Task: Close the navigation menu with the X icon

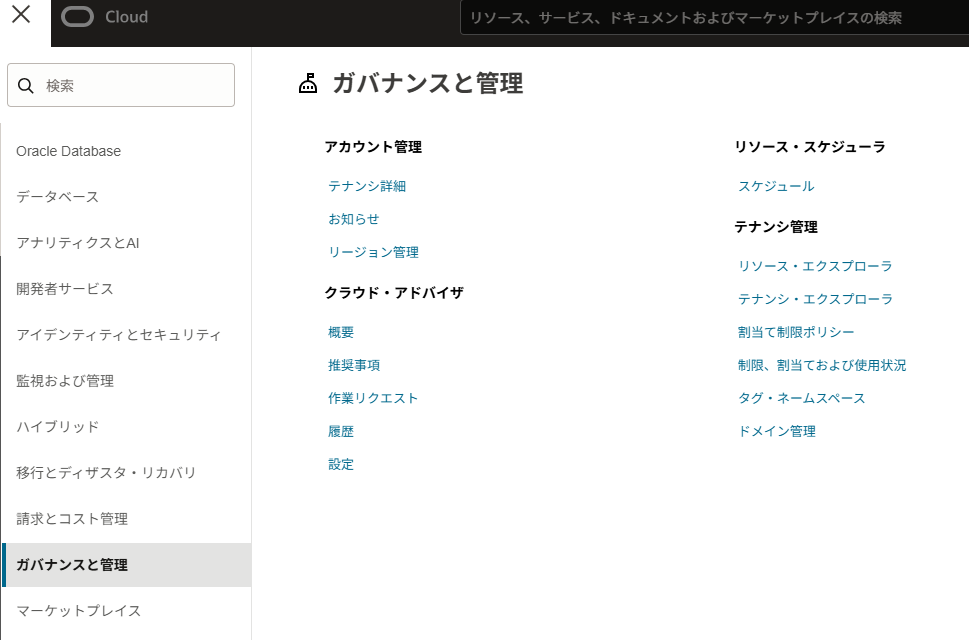Action: (x=21, y=14)
